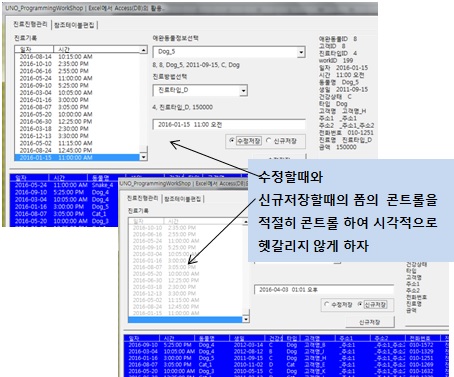
Task: Click 생일 column header in front window's table
Action: click(x=247, y=338)
